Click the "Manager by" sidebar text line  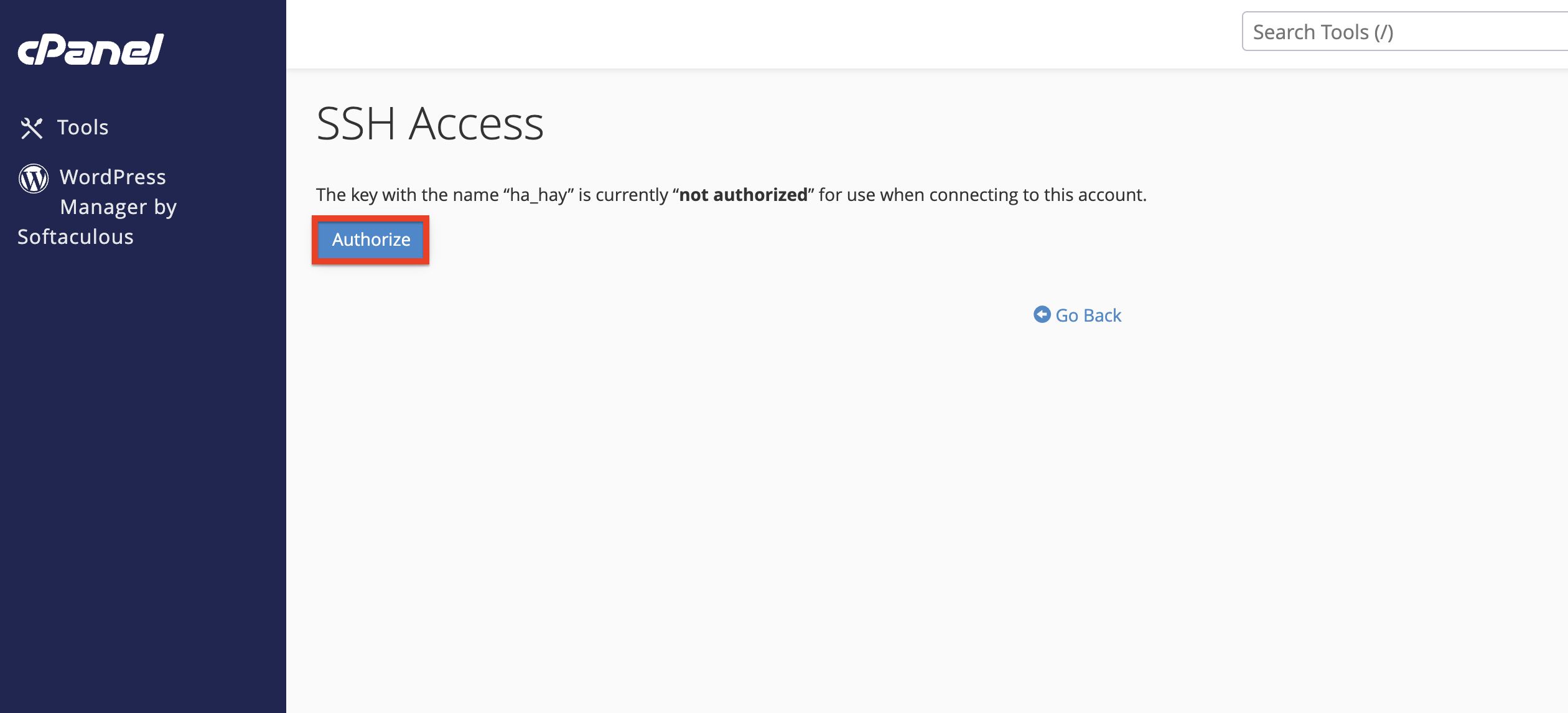pyautogui.click(x=118, y=207)
